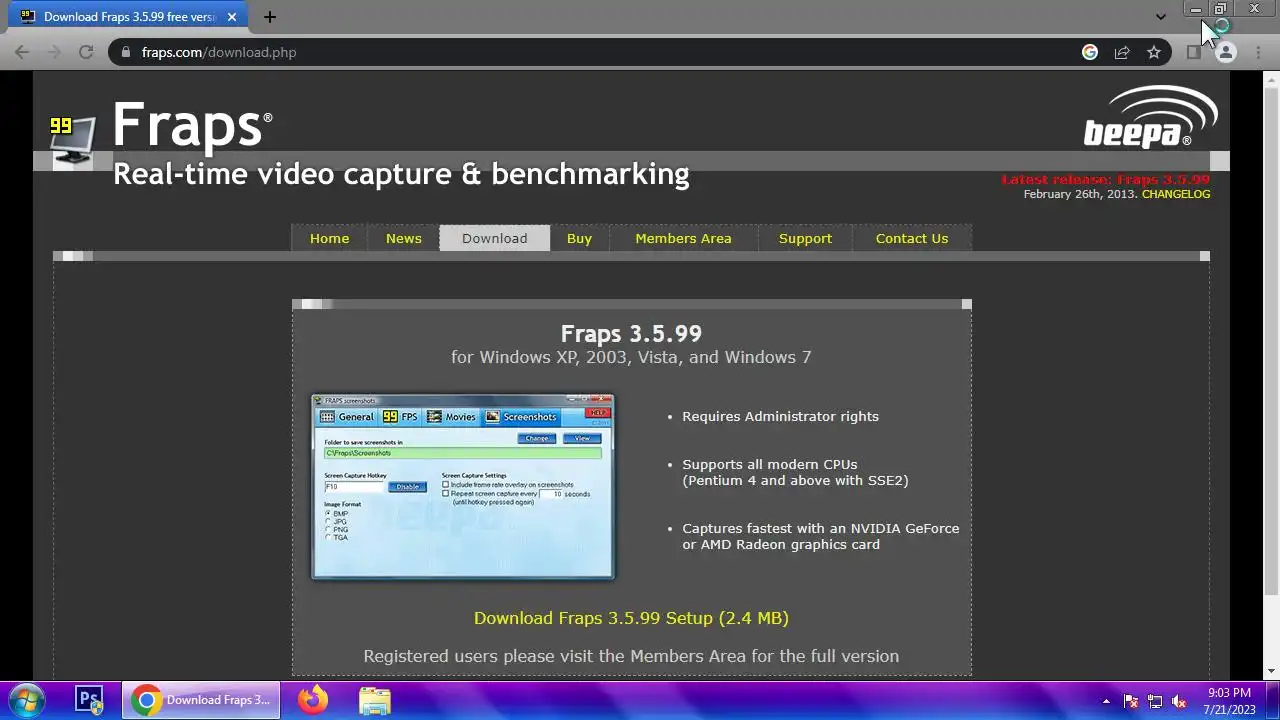This screenshot has width=1280, height=720.
Task: Click the muted volume tray icon
Action: (1179, 701)
